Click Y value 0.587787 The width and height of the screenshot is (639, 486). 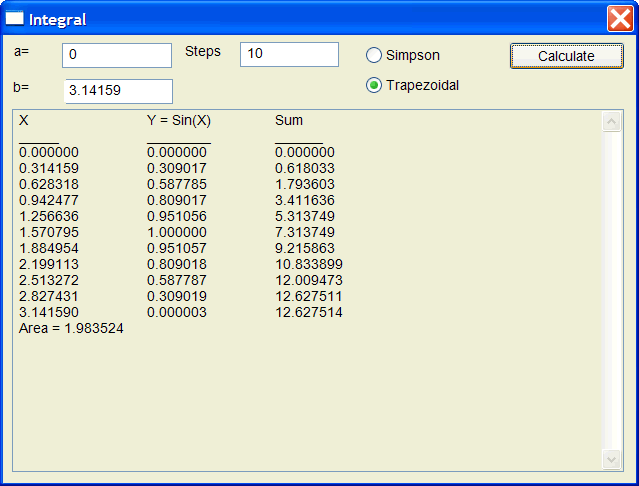click(177, 280)
